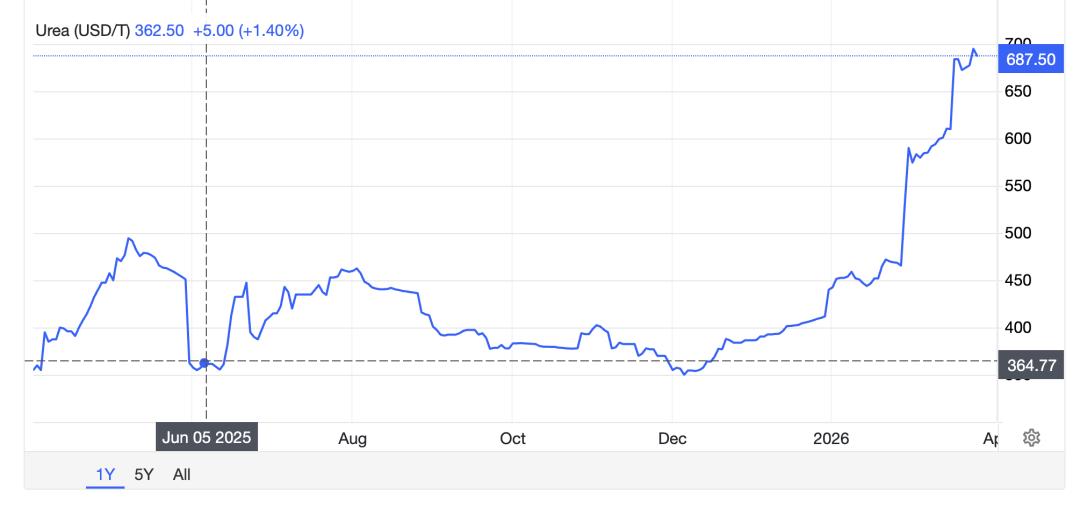Click the 650 price axis label

click(x=1017, y=91)
